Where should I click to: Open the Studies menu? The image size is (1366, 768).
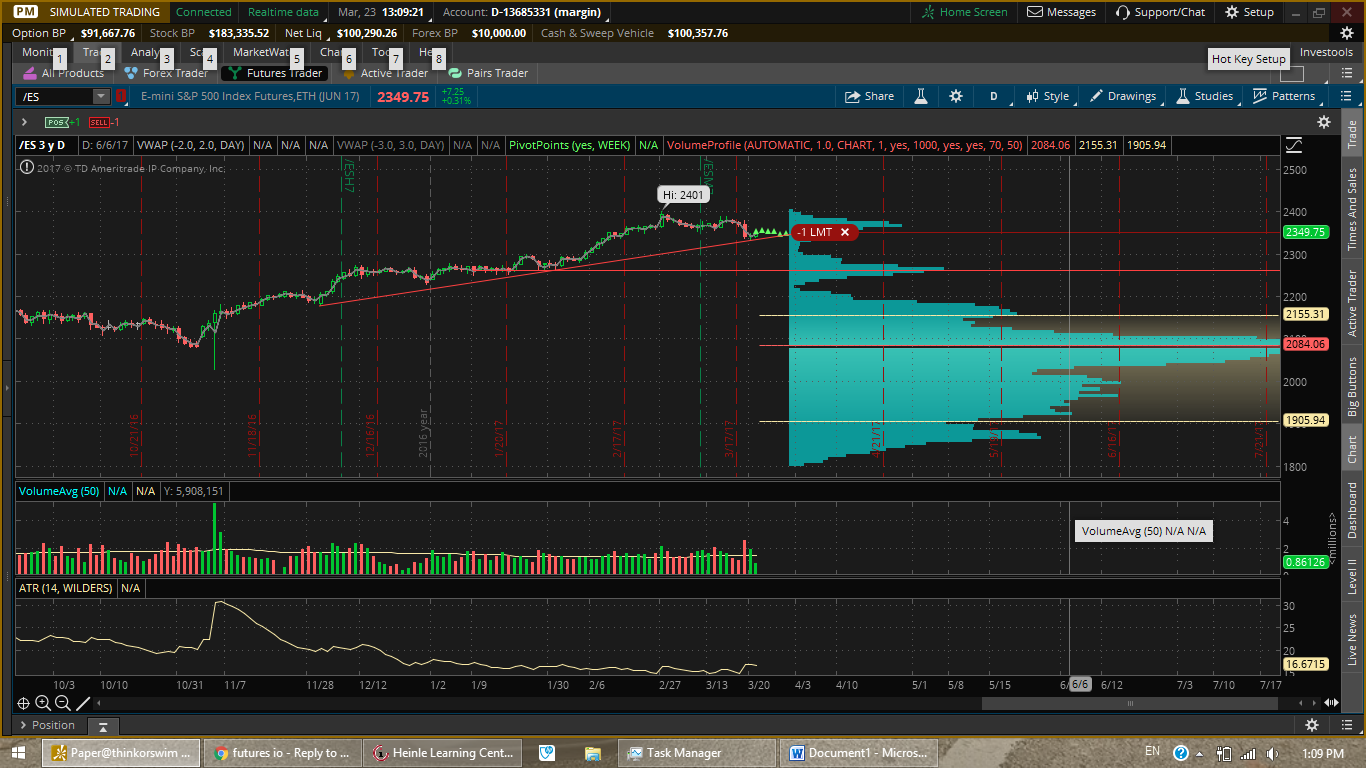[1204, 96]
